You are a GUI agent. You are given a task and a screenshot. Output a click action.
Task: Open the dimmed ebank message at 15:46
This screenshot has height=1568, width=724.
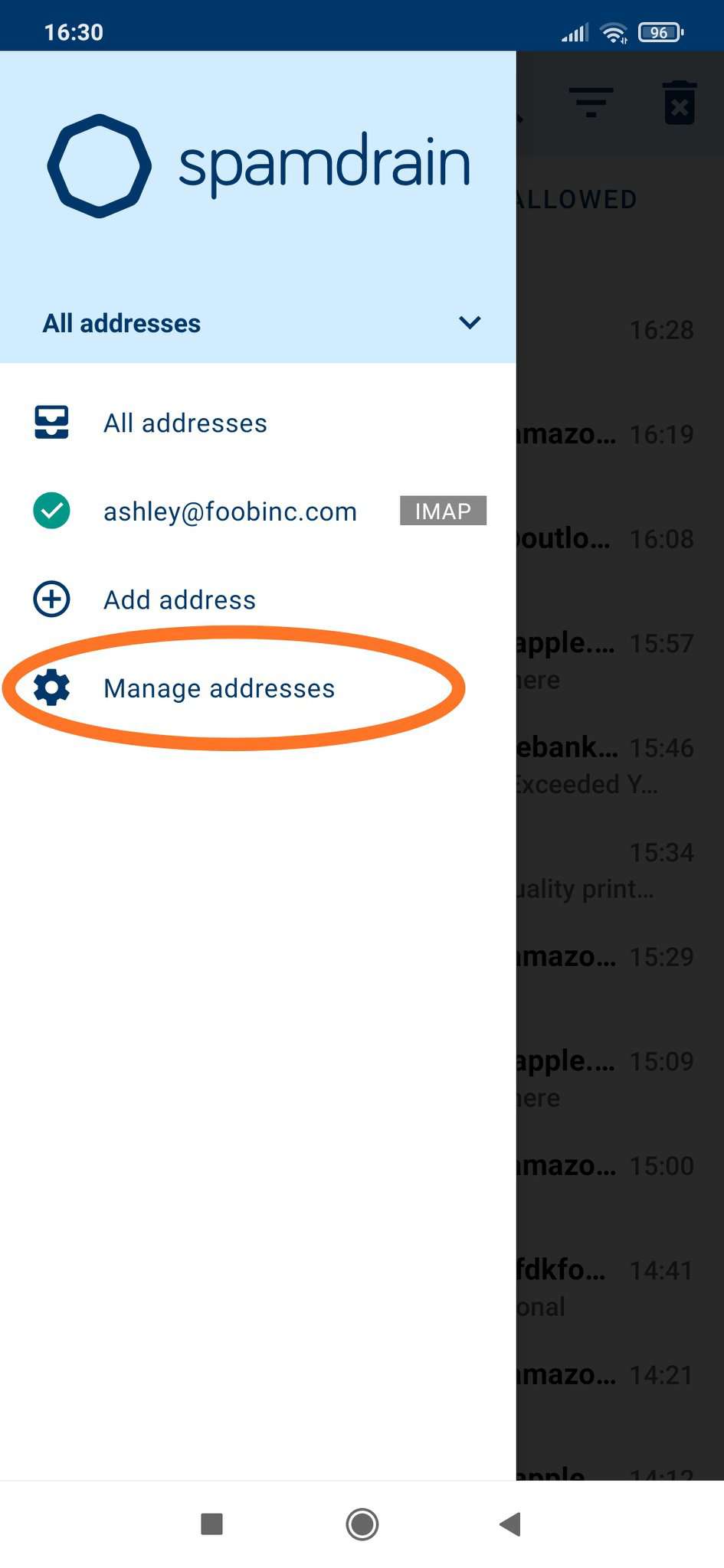(620, 765)
